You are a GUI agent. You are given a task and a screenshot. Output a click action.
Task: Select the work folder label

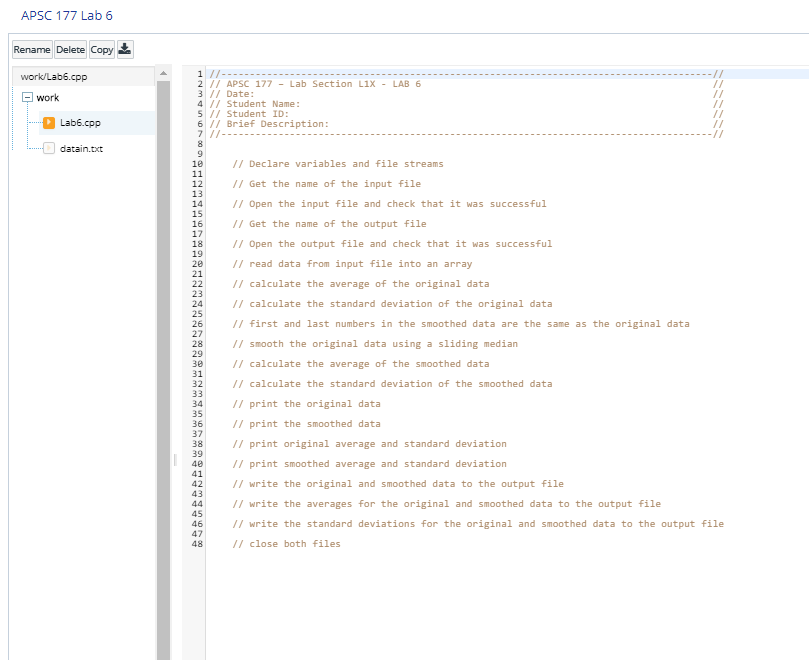pyautogui.click(x=47, y=98)
